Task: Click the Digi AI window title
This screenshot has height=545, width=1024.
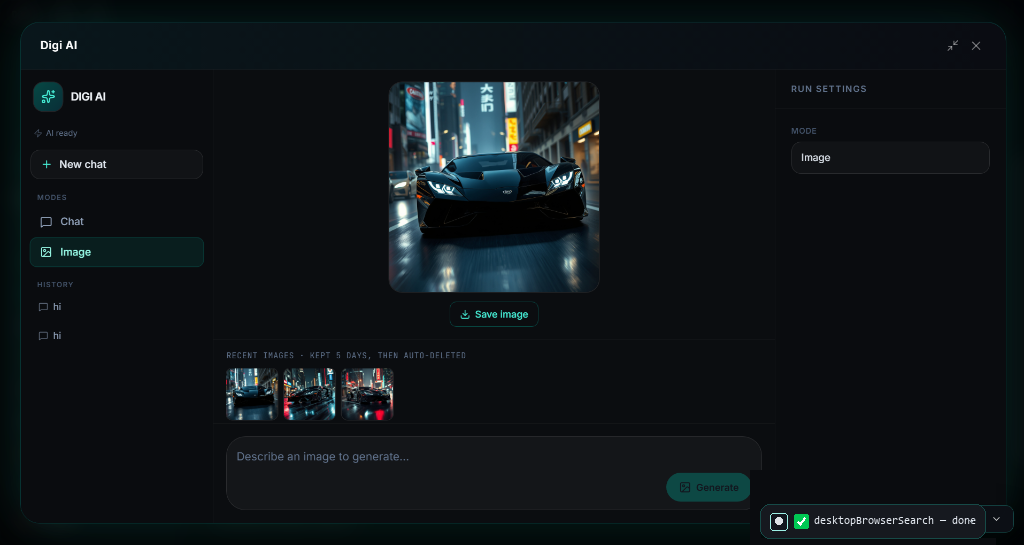Action: [x=59, y=46]
